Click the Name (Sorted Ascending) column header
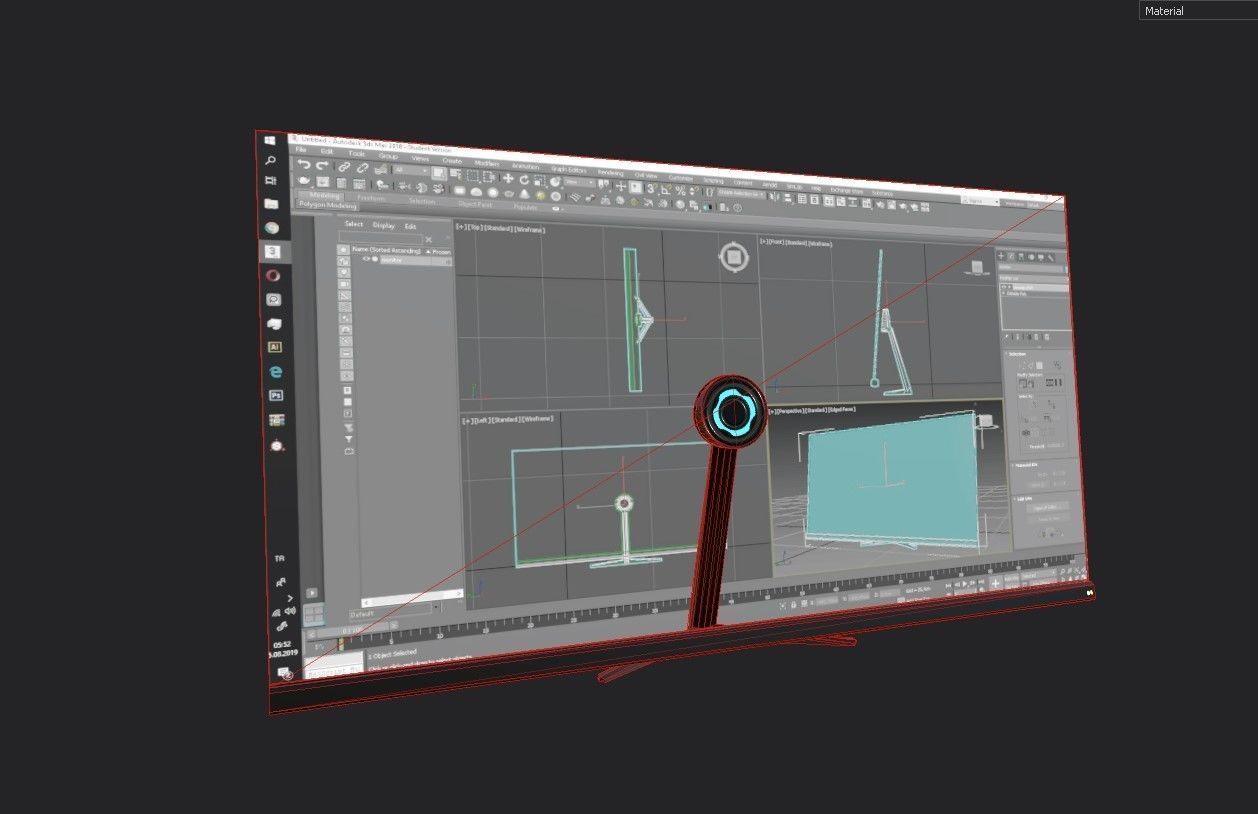The image size is (1258, 814). tap(386, 251)
